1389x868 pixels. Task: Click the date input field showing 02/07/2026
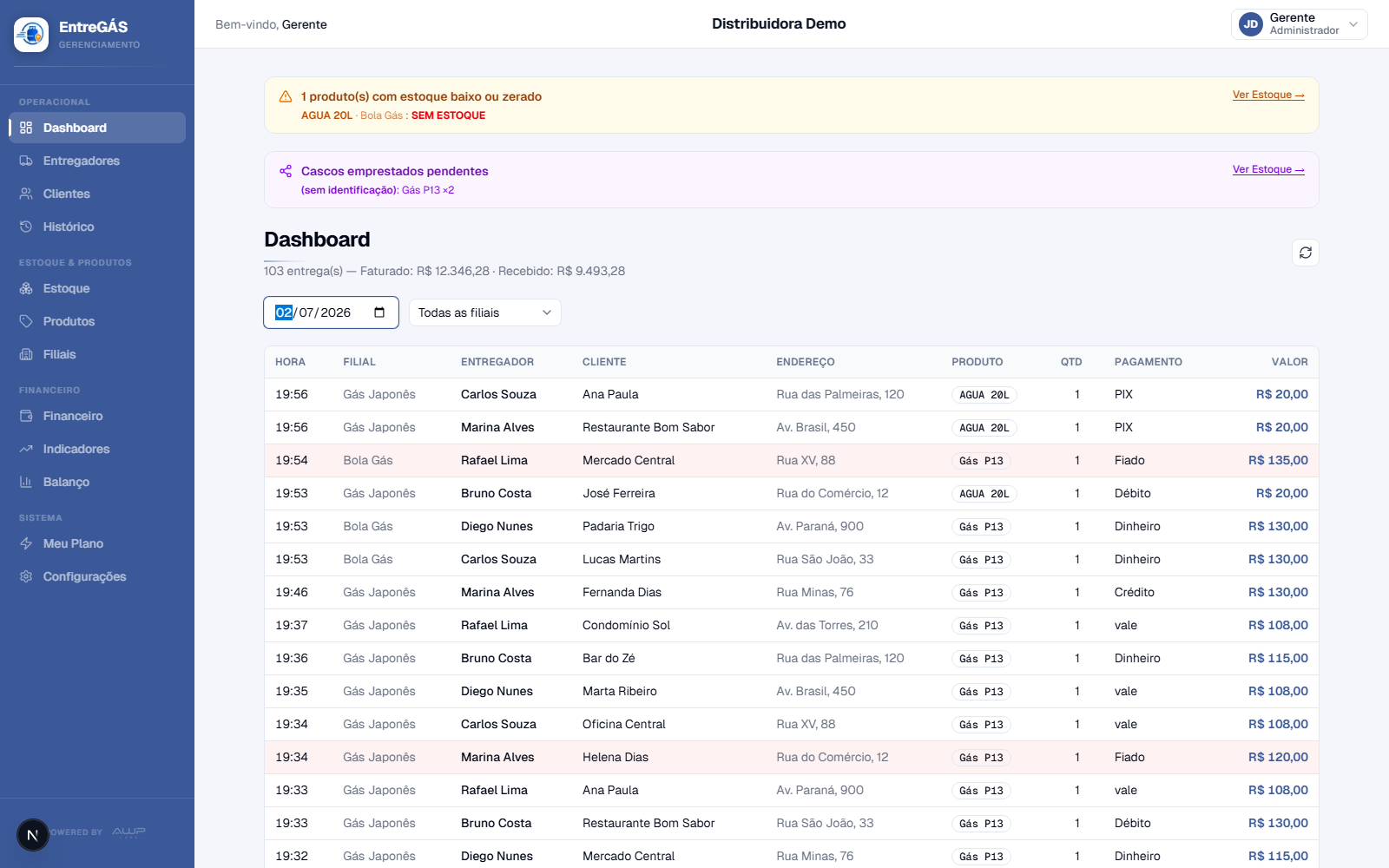click(x=331, y=312)
